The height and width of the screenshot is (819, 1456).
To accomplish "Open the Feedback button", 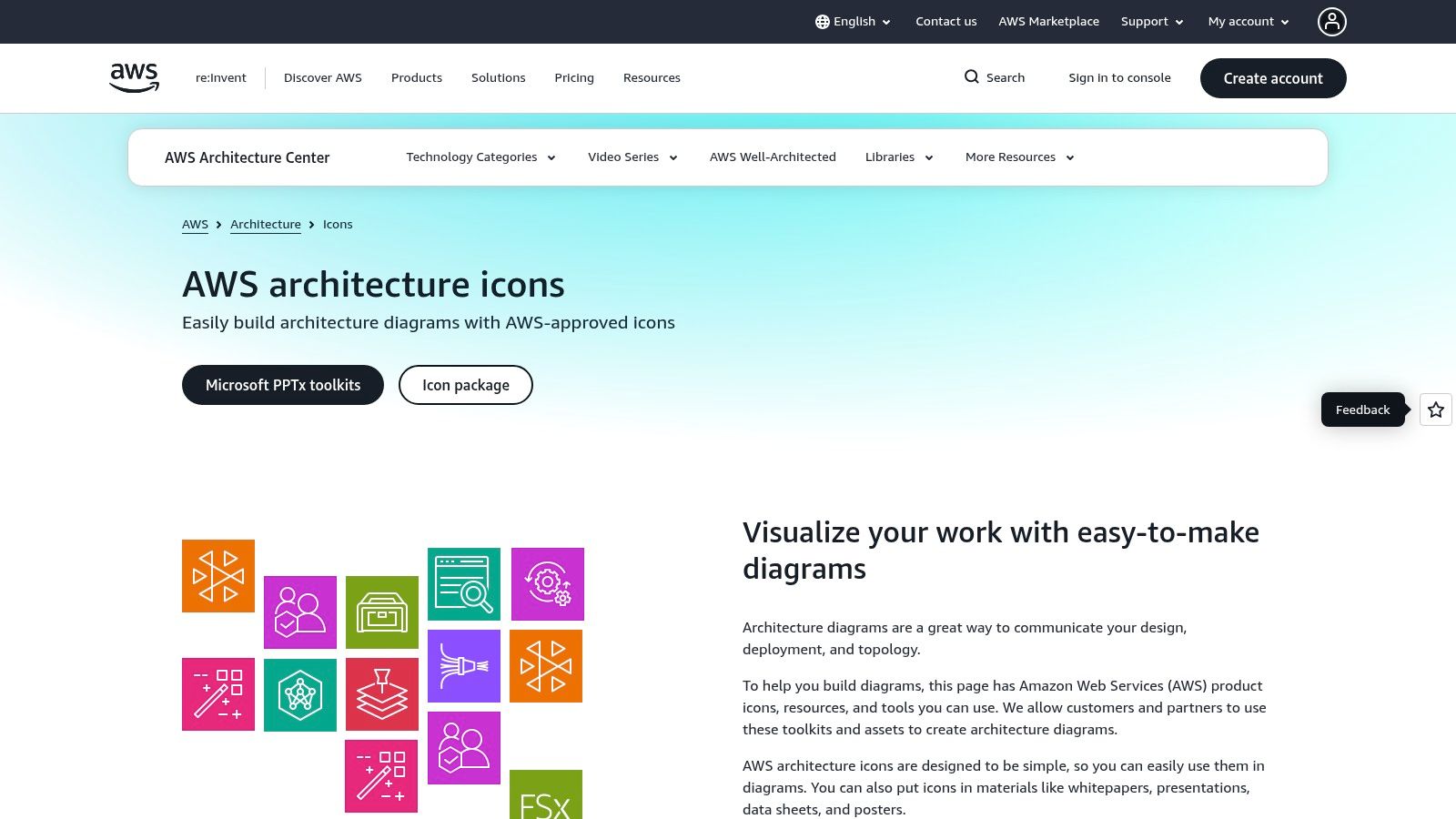I will (1363, 409).
